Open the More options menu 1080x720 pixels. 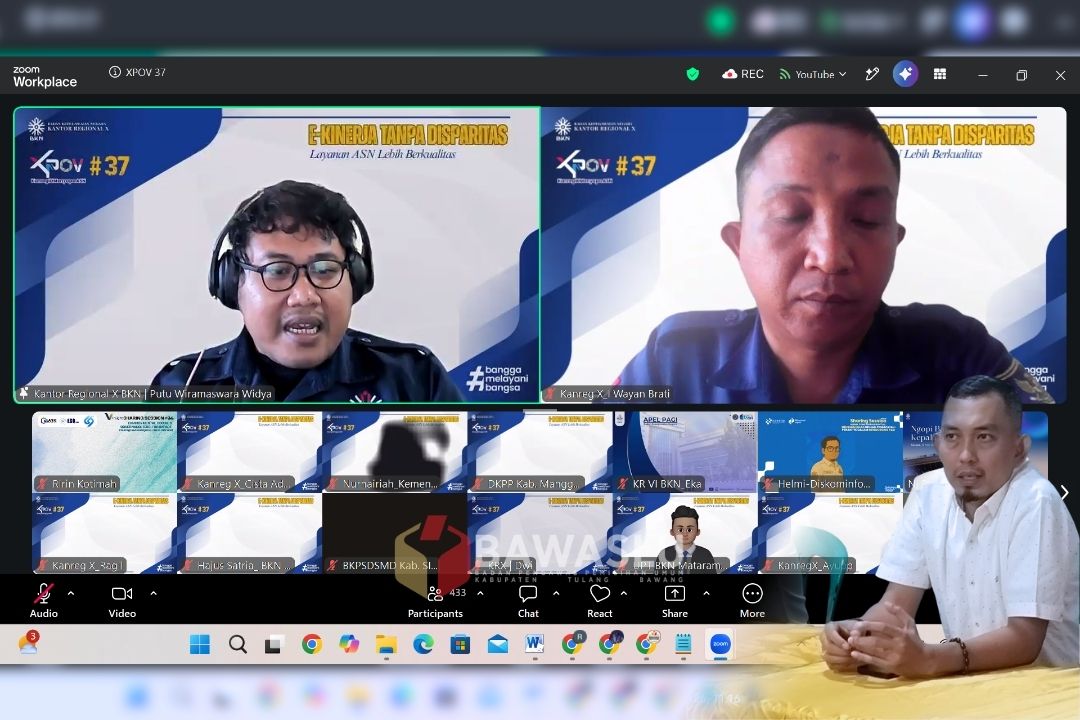coord(752,600)
